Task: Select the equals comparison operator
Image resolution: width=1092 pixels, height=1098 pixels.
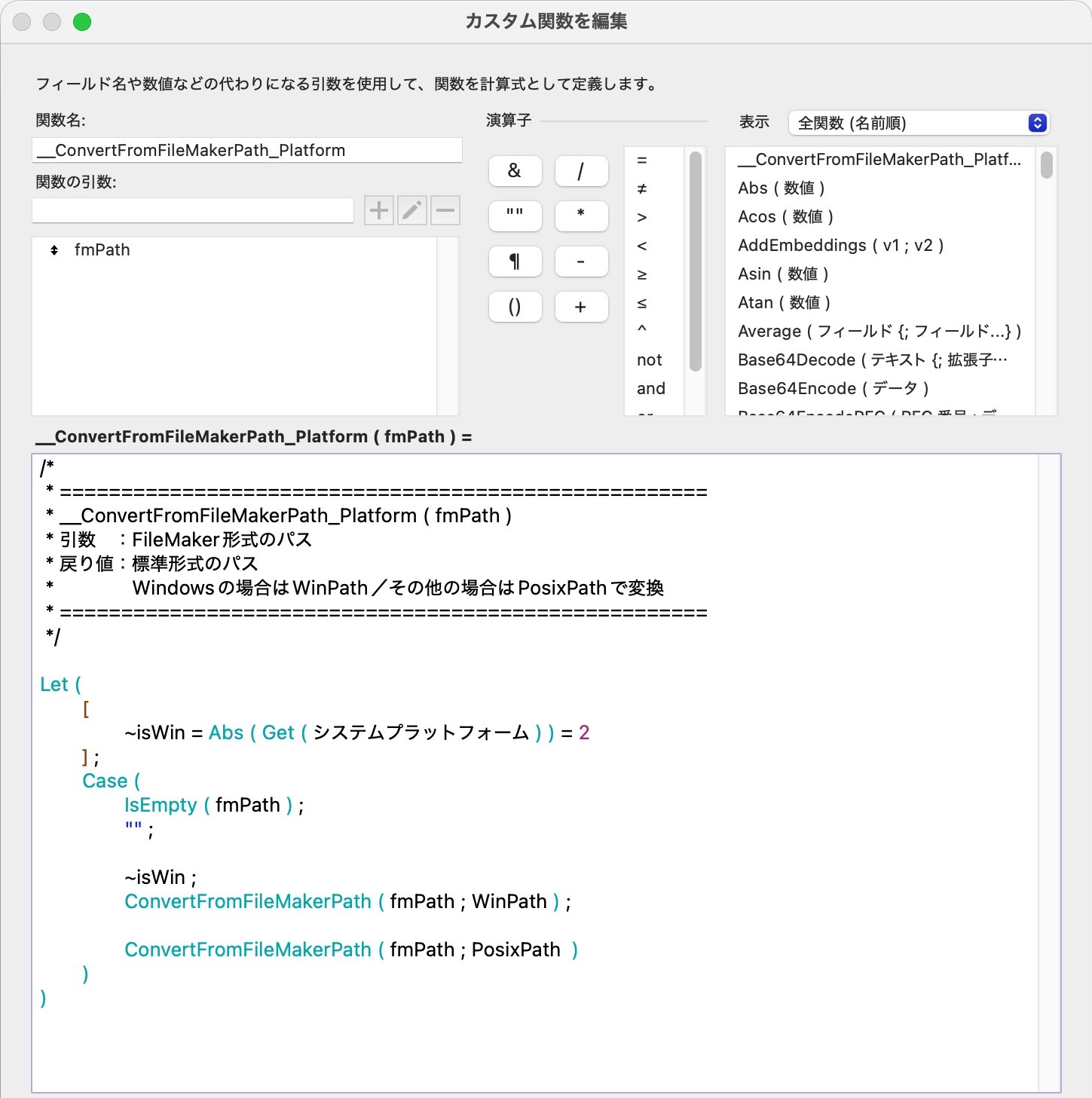Action: [654, 160]
